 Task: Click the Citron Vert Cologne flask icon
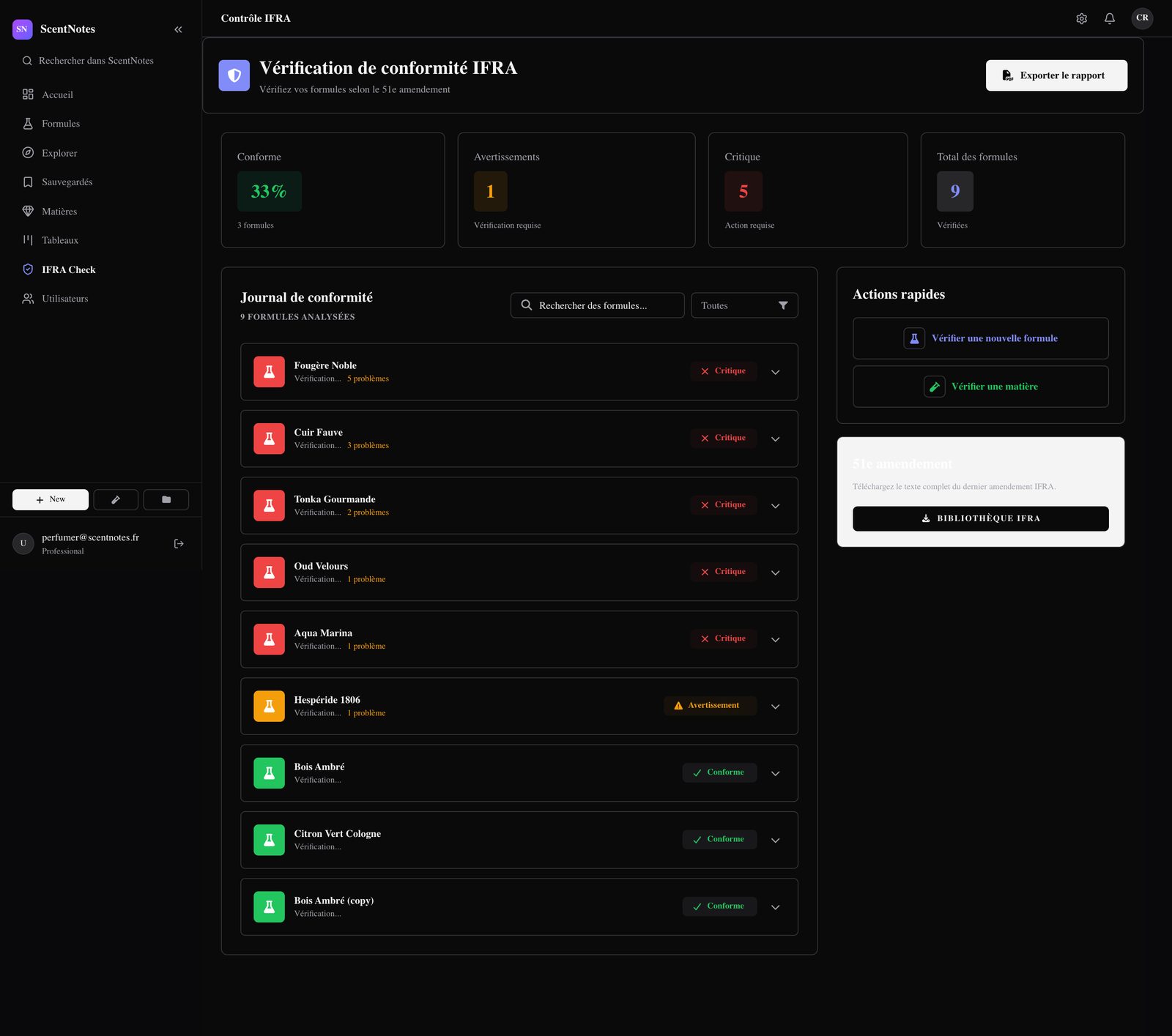(270, 840)
